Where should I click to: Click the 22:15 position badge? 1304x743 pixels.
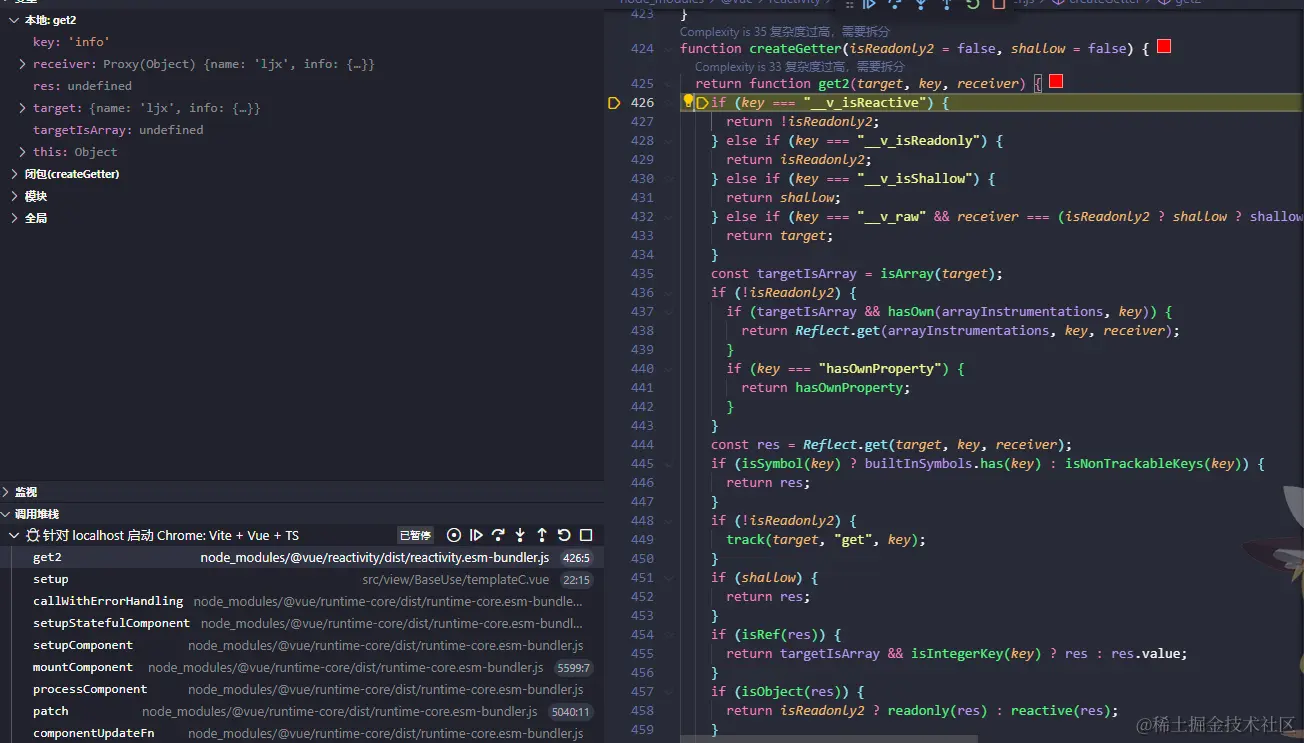pyautogui.click(x=576, y=580)
